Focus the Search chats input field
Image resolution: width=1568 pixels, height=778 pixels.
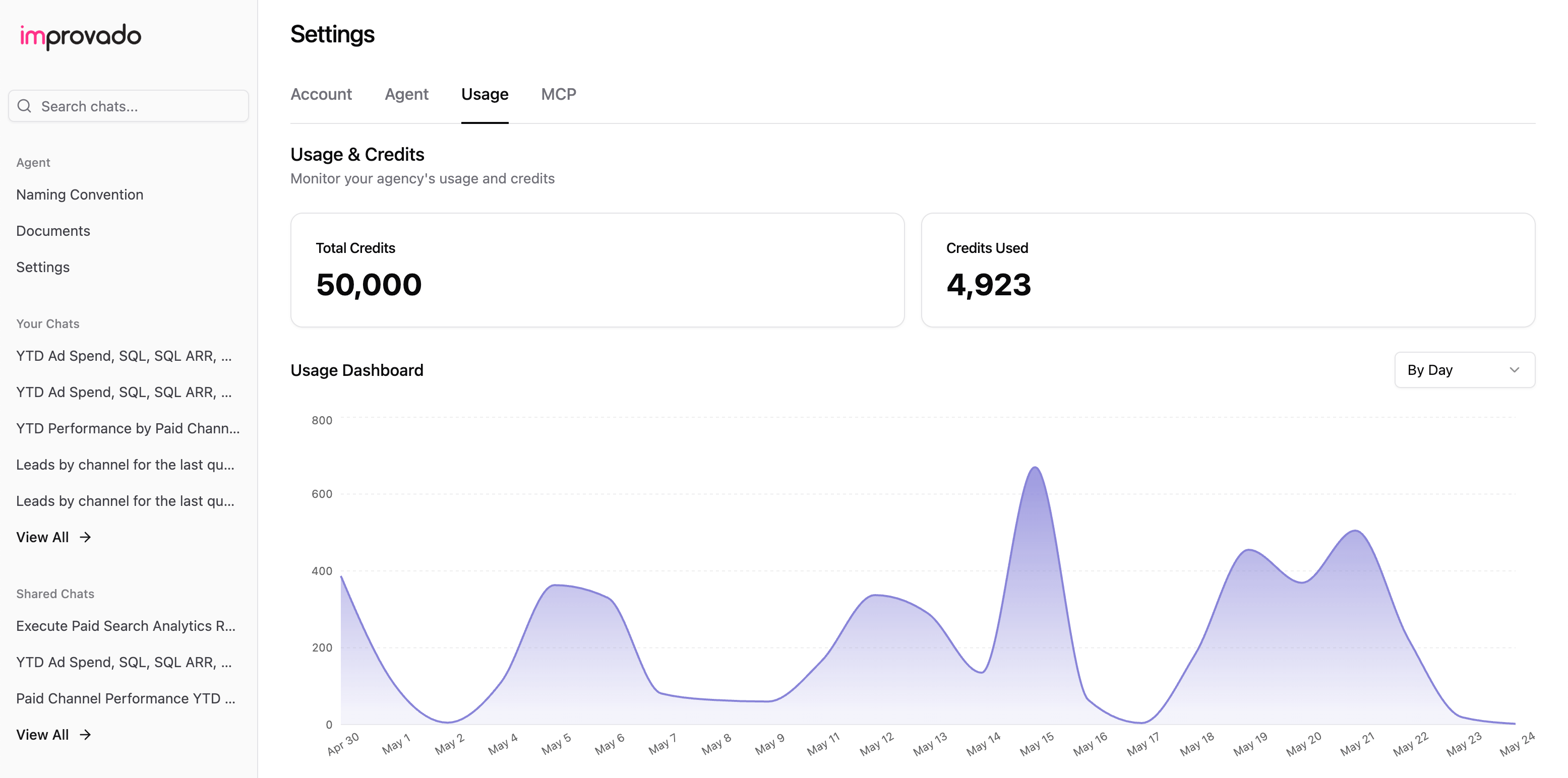click(x=140, y=106)
